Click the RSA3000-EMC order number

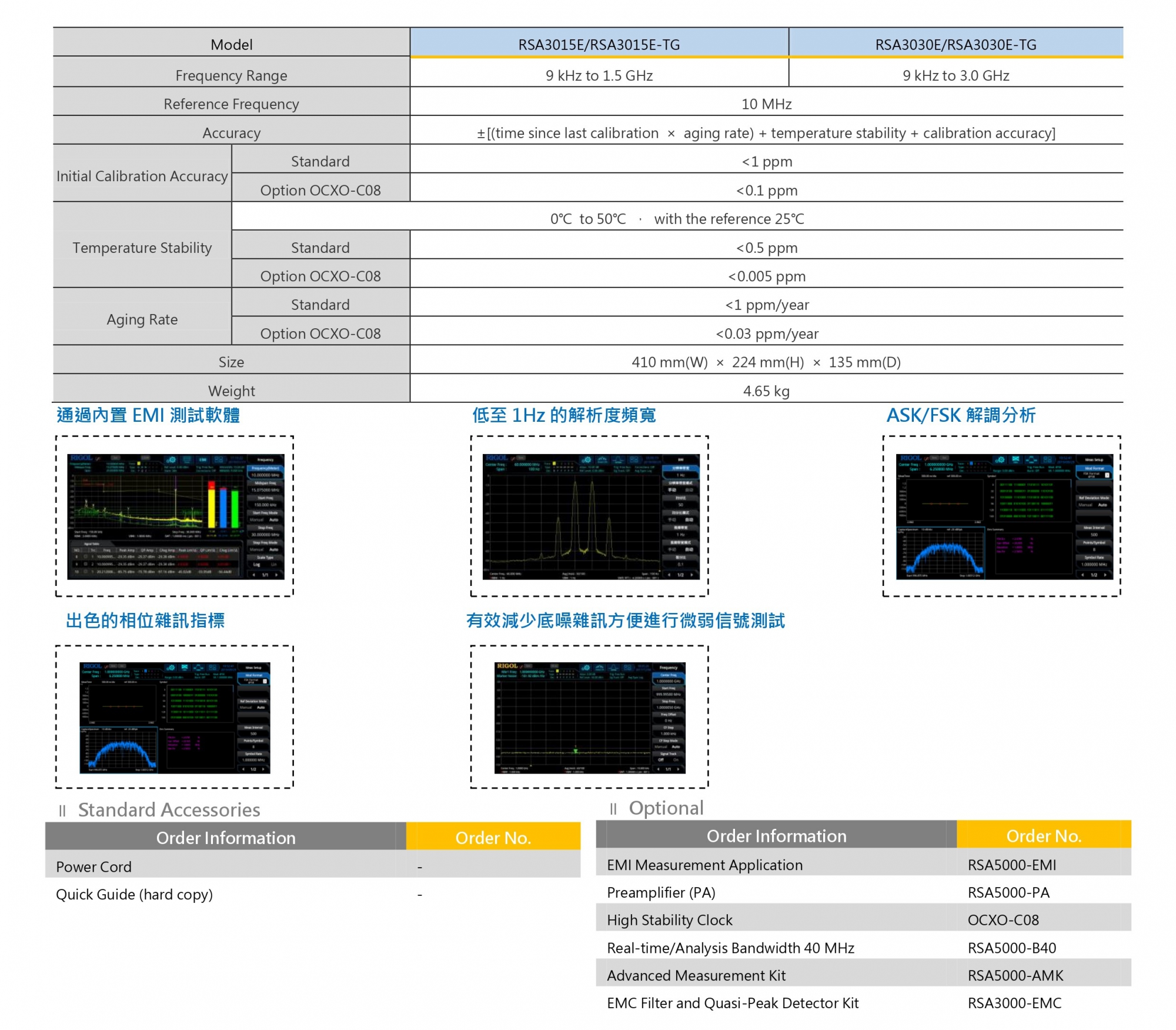click(1014, 1003)
